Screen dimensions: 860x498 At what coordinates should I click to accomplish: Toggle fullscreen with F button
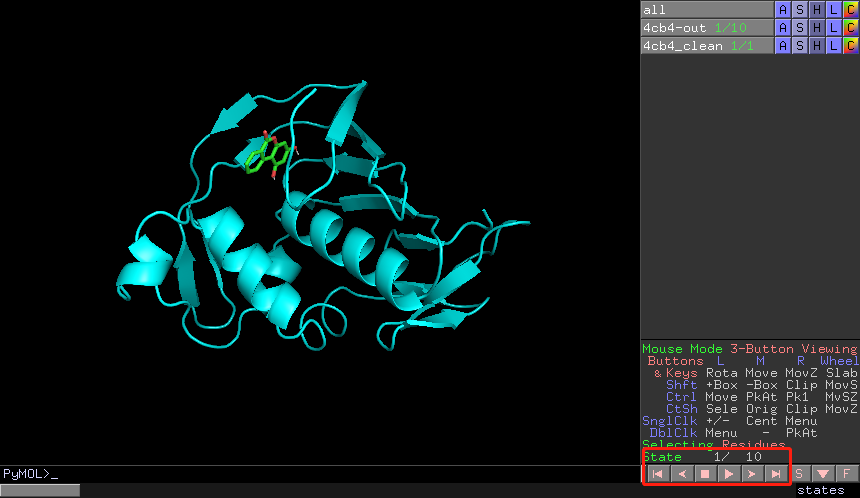click(x=846, y=473)
